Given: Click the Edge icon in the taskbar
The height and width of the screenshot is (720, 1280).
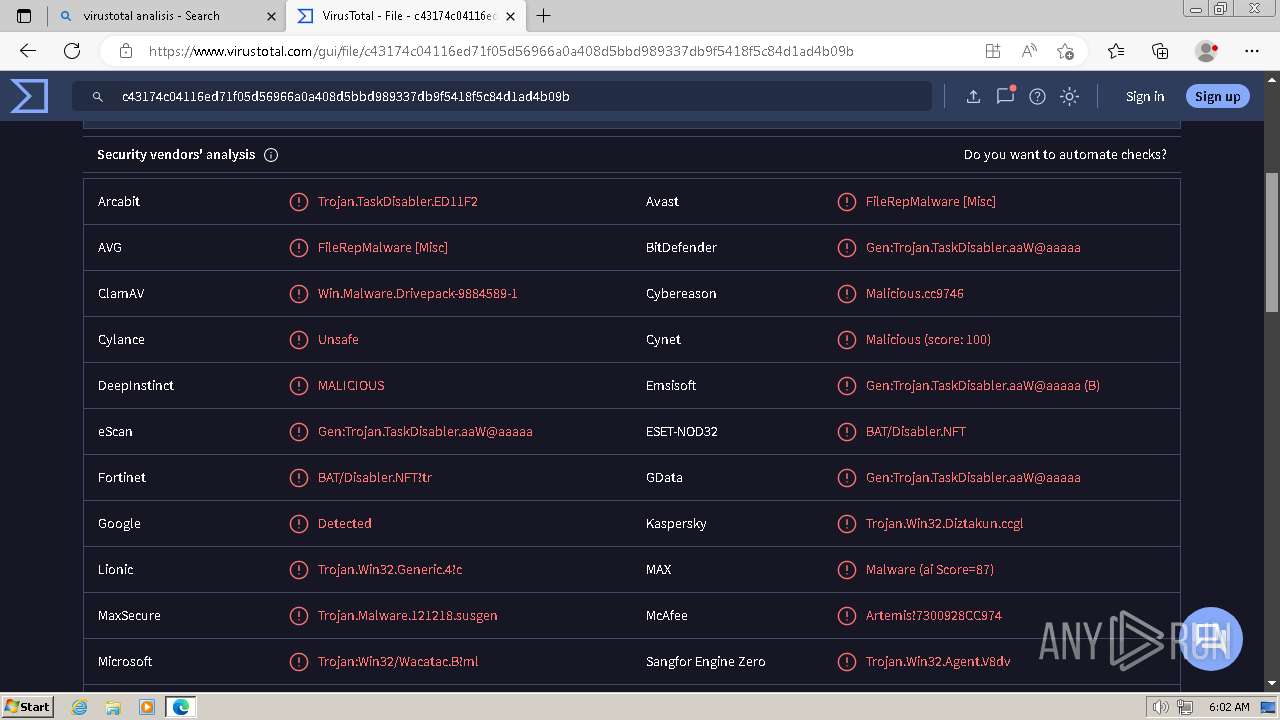Looking at the screenshot, I should pos(181,707).
